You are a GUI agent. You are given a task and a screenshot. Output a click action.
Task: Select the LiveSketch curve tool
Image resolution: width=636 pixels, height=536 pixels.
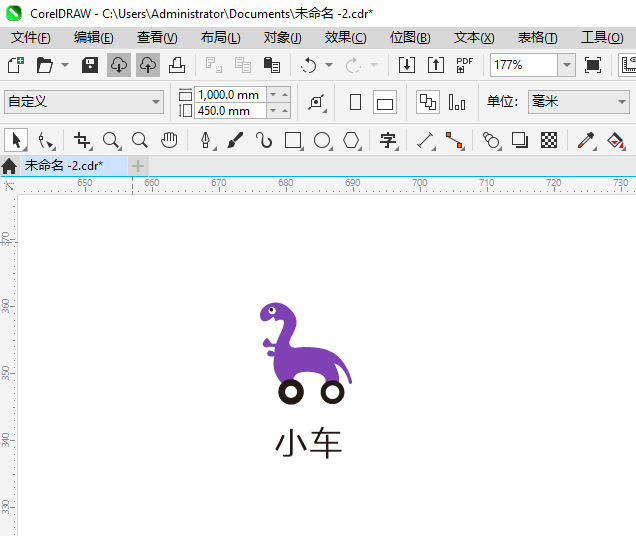[264, 140]
